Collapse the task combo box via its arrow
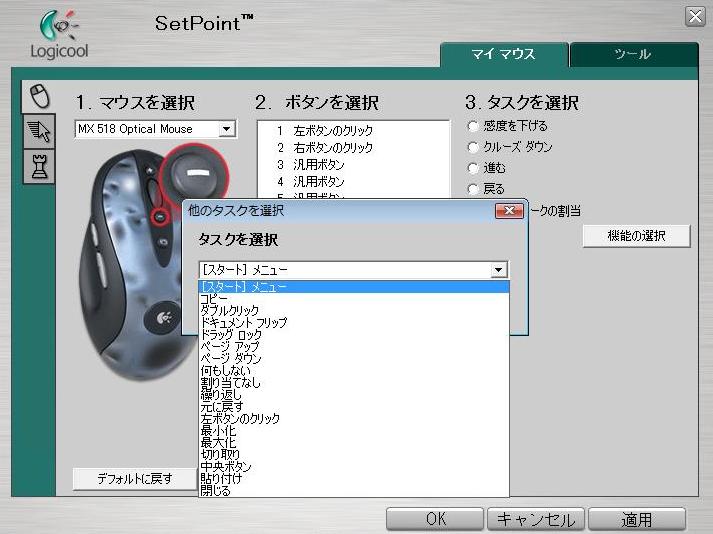The height and width of the screenshot is (534, 713). [x=498, y=270]
